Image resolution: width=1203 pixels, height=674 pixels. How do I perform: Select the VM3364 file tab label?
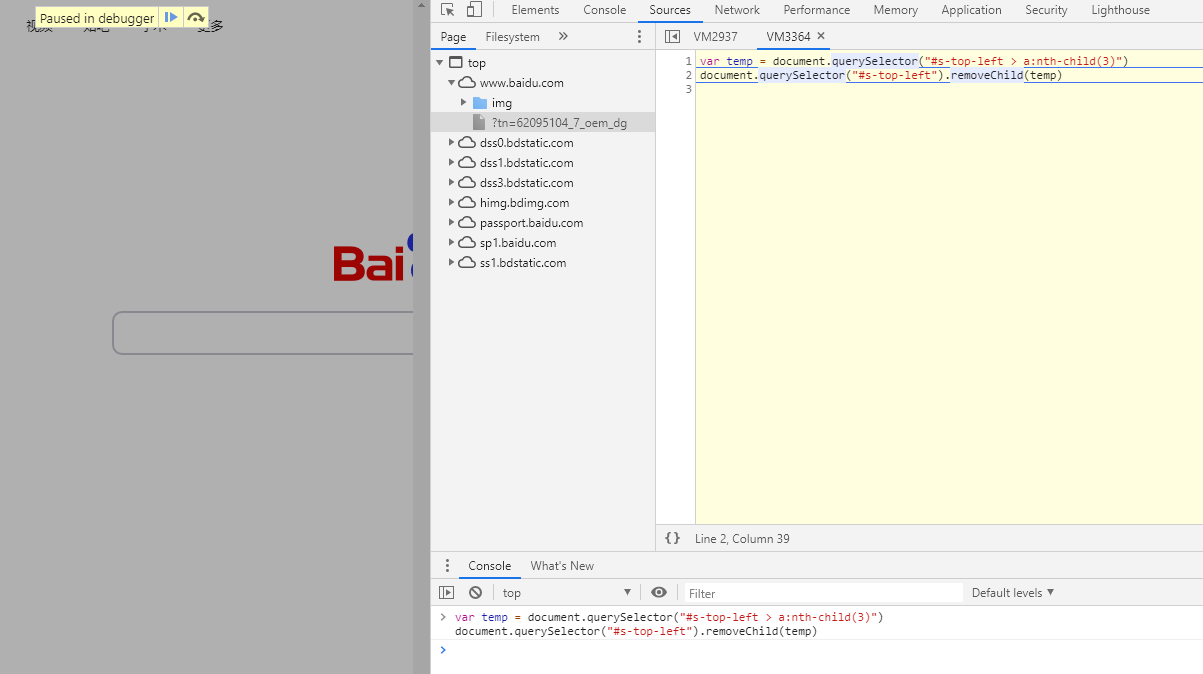[788, 37]
